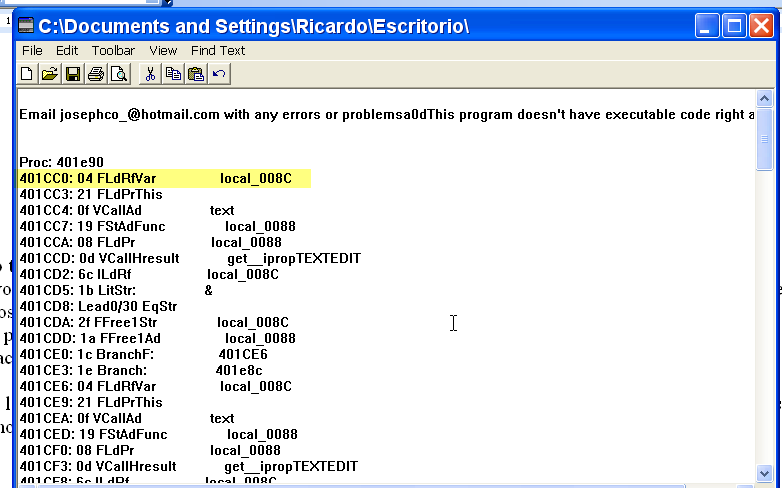The width and height of the screenshot is (782, 488).
Task: Open Print Preview from the toolbar
Action: 119,73
